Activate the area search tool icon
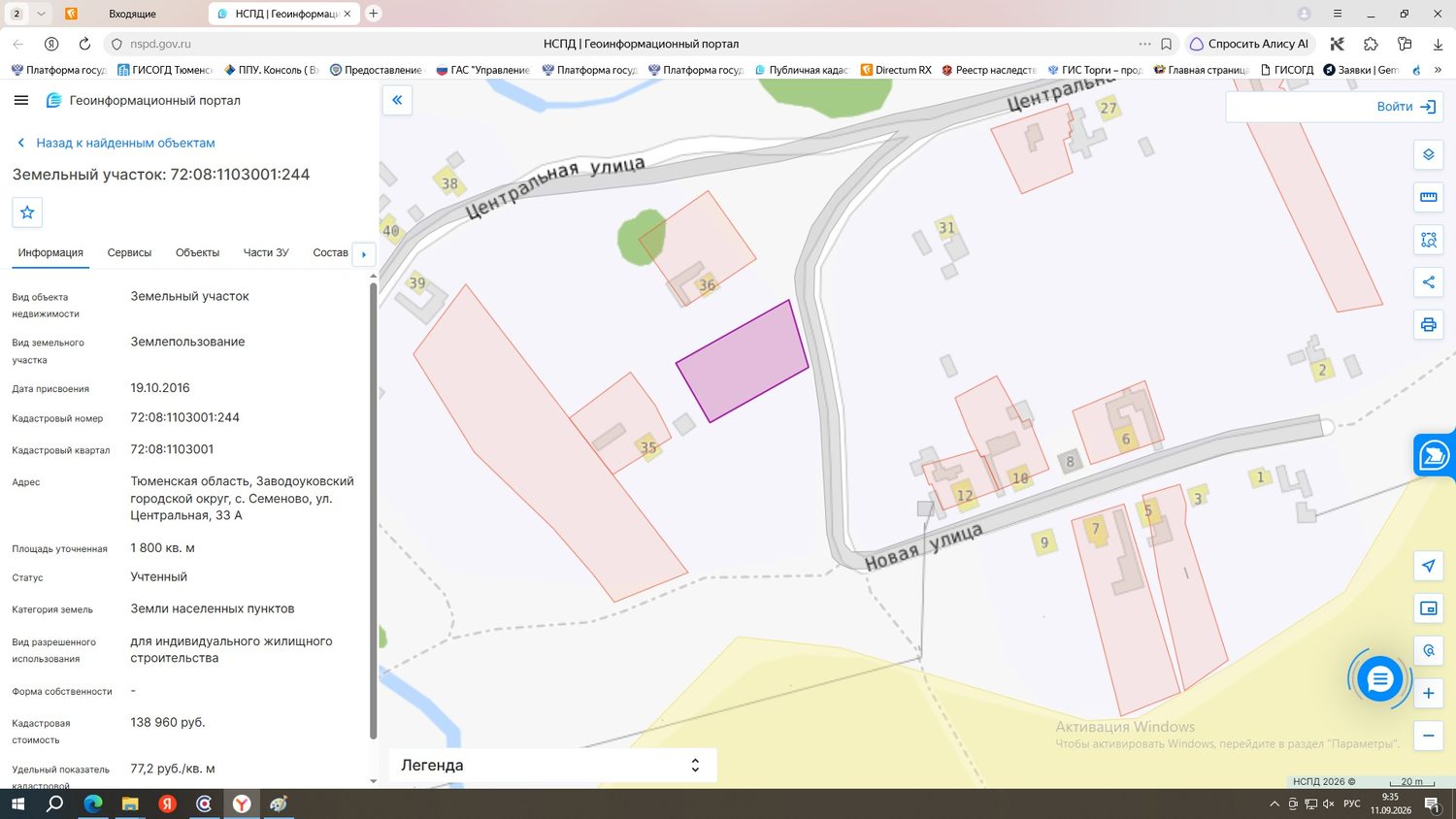Screen dimensions: 1456x819 pyautogui.click(x=1428, y=240)
